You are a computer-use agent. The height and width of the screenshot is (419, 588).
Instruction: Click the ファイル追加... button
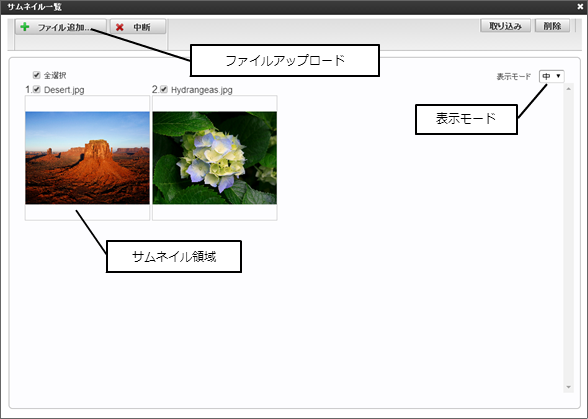[61, 27]
